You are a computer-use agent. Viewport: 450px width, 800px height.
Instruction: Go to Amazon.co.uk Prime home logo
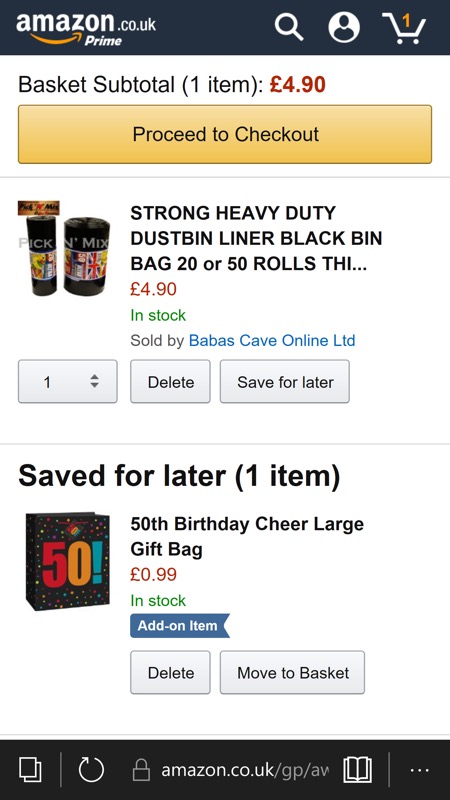[86, 29]
